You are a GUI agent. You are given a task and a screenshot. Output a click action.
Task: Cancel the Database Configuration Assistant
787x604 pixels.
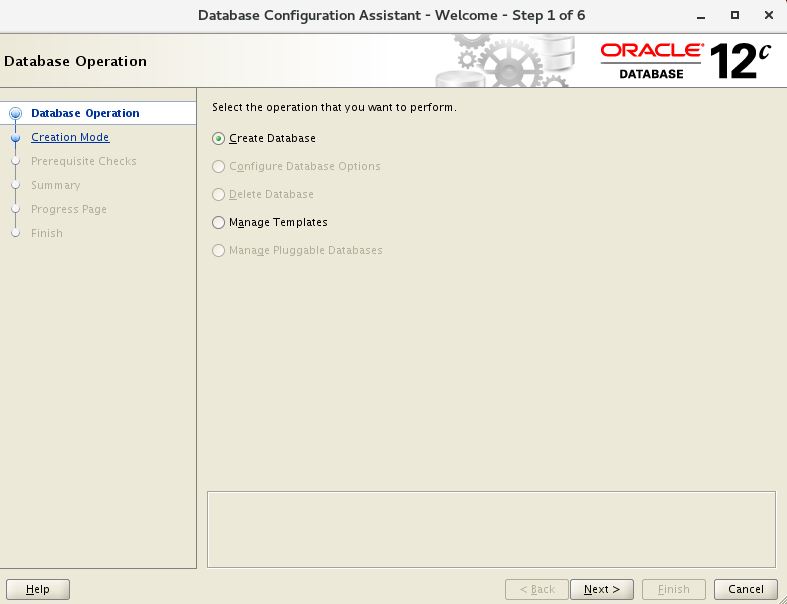pos(746,589)
